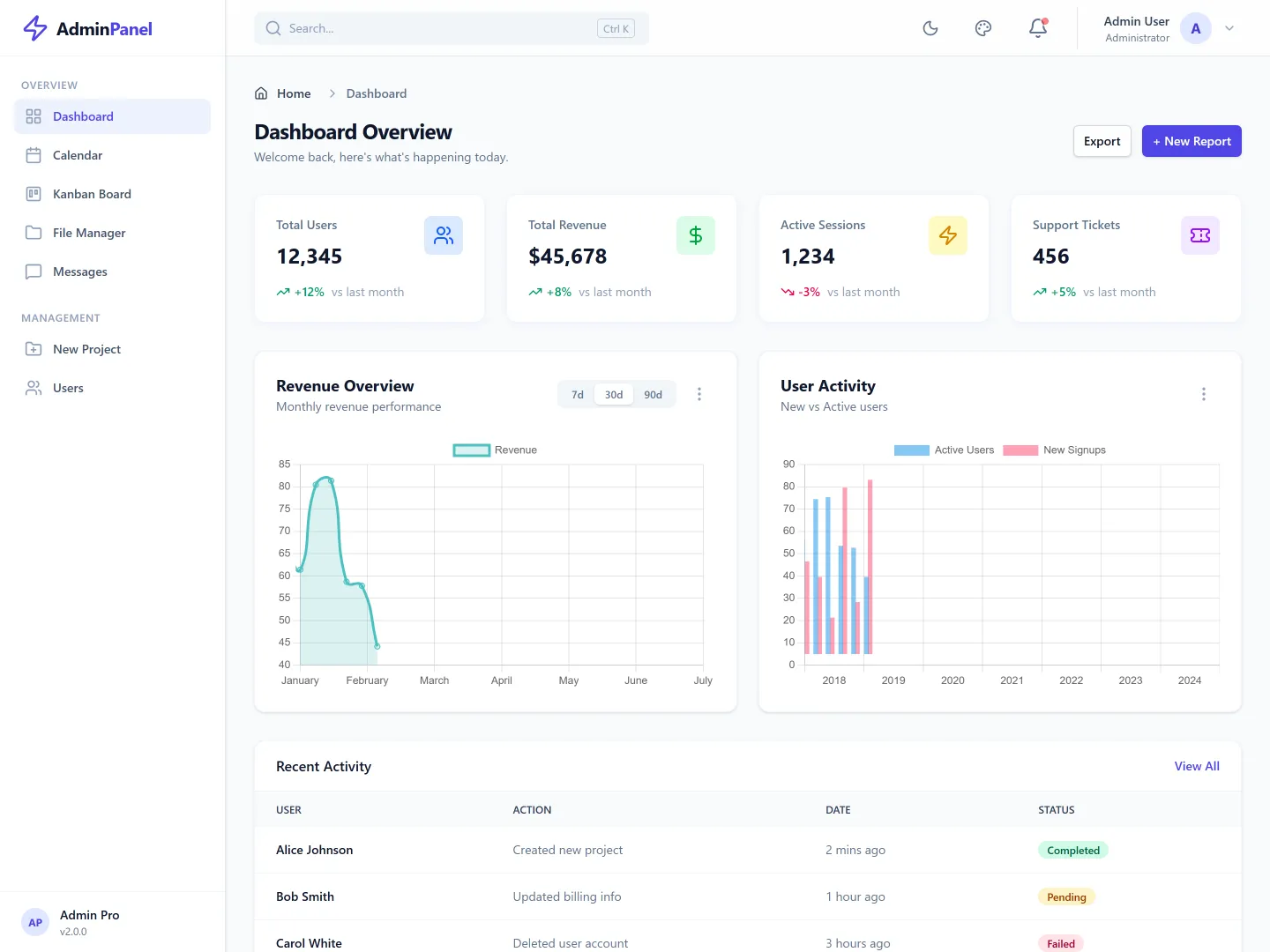
Task: Toggle the Revenue legend in Revenue Overview chart
Action: tap(495, 450)
